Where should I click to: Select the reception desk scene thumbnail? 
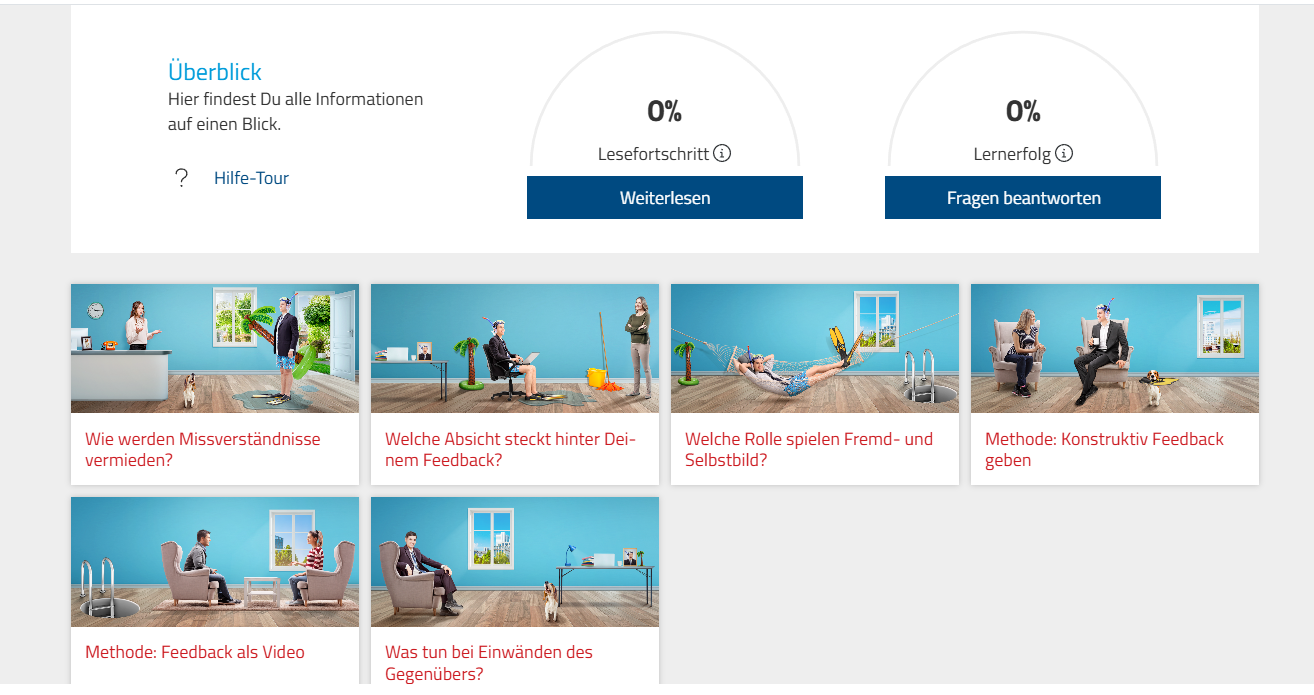(215, 349)
